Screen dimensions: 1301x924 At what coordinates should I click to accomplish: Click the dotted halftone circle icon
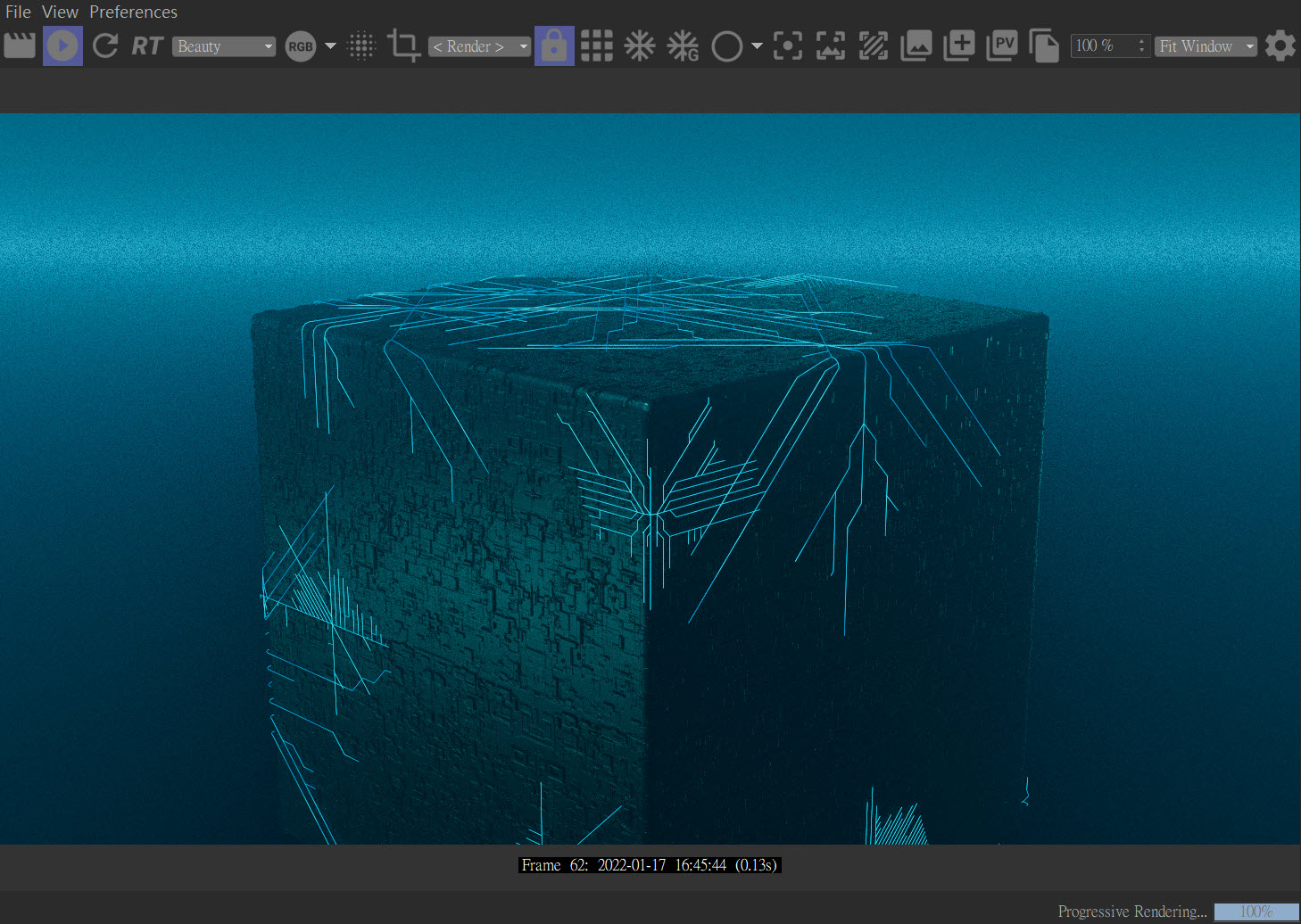pyautogui.click(x=361, y=45)
